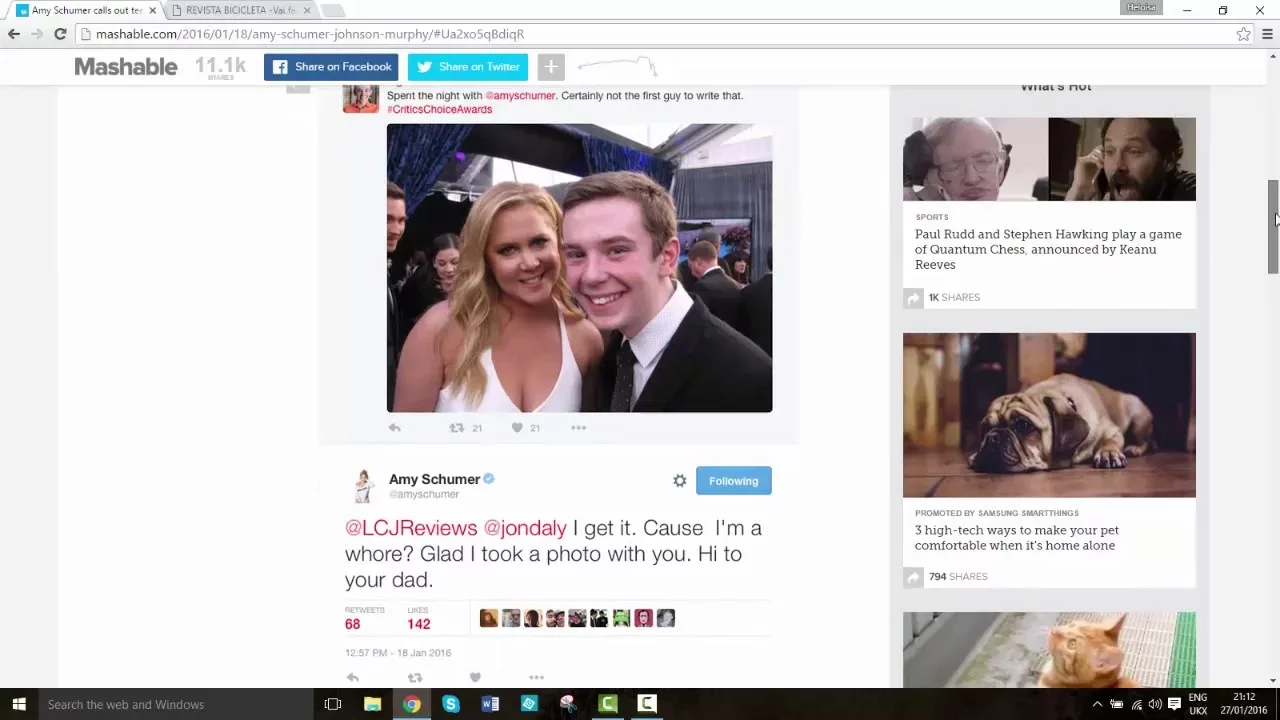Open the Mashable logo home link
Image resolution: width=1280 pixels, height=720 pixels.
tap(126, 67)
